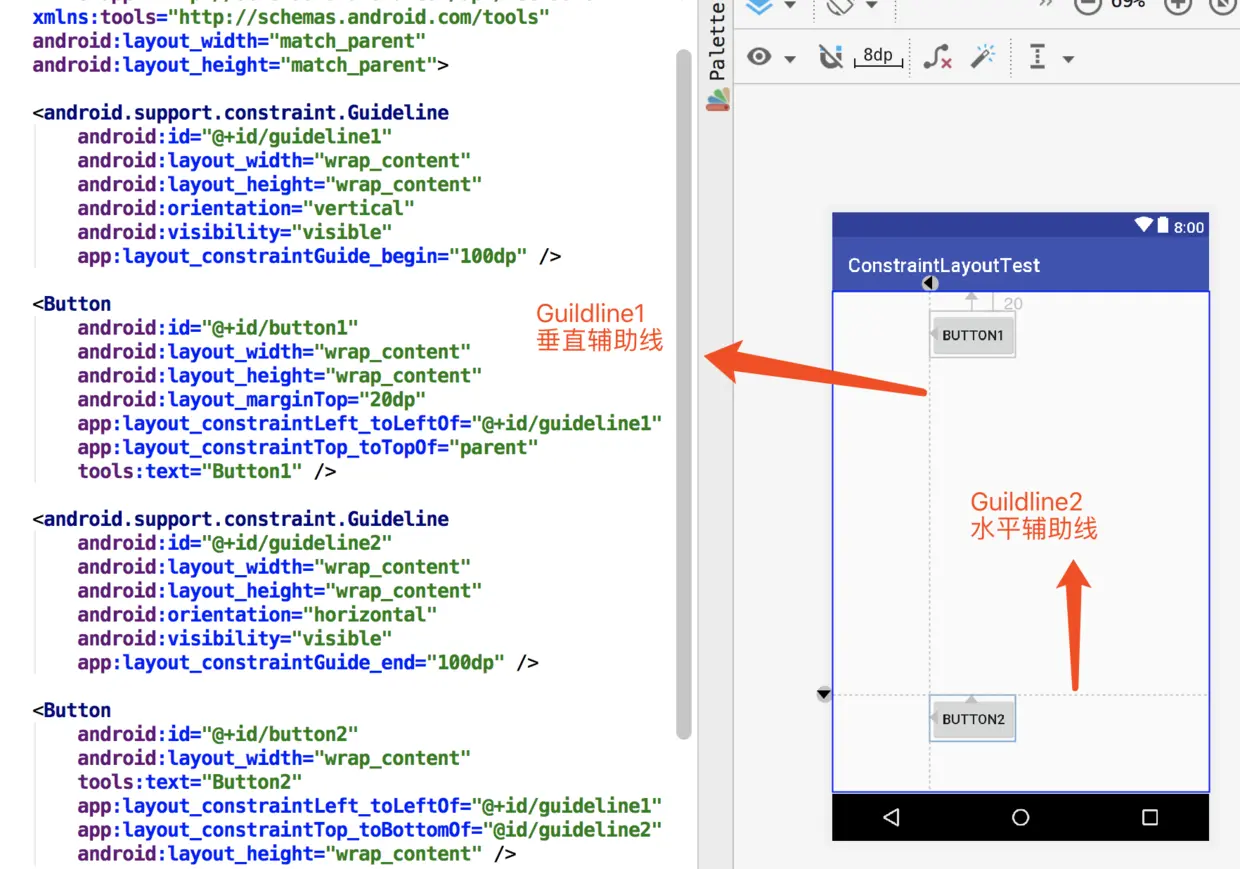Click the device orientation rotate icon
This screenshot has width=1240, height=869.
(840, 6)
